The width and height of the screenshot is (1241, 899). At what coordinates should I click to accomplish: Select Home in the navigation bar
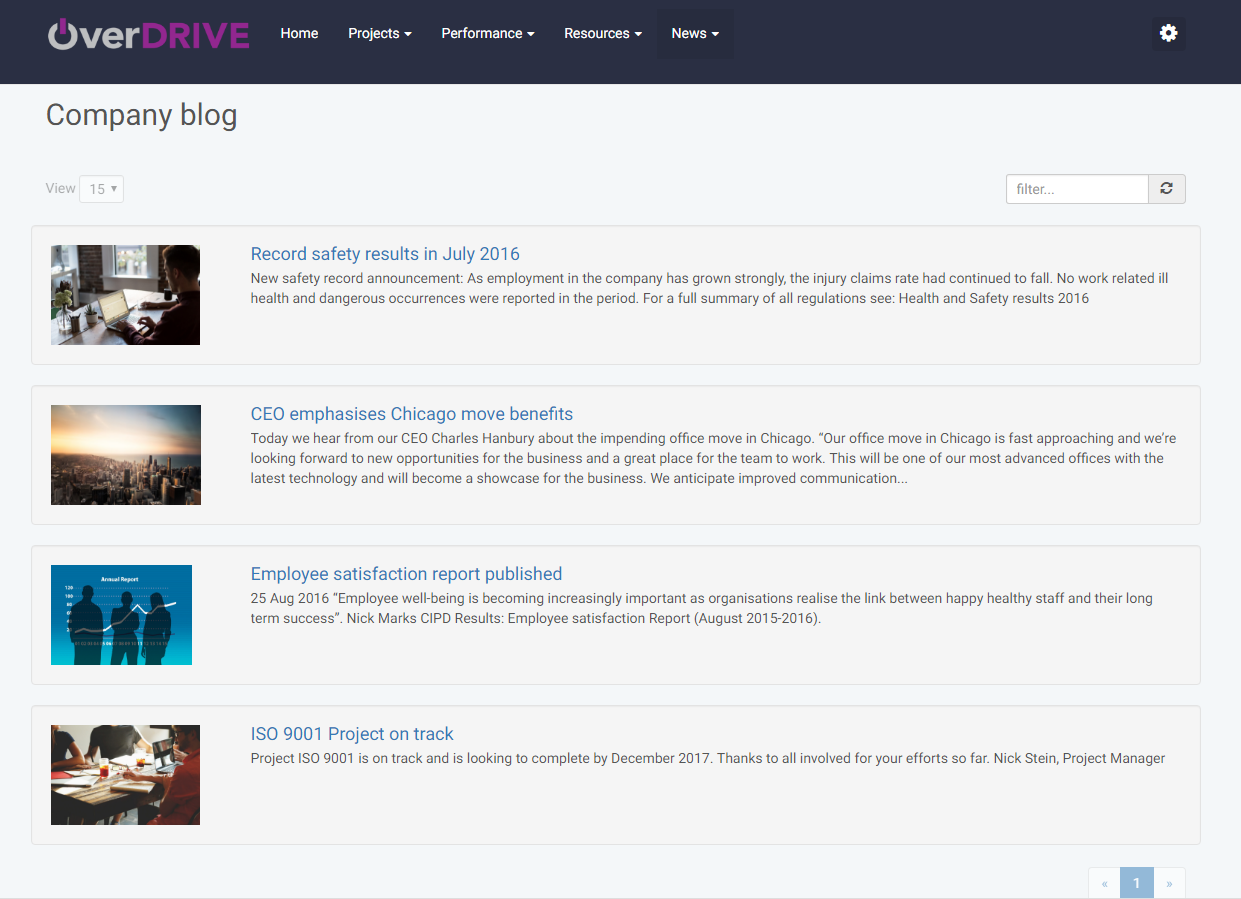click(299, 33)
